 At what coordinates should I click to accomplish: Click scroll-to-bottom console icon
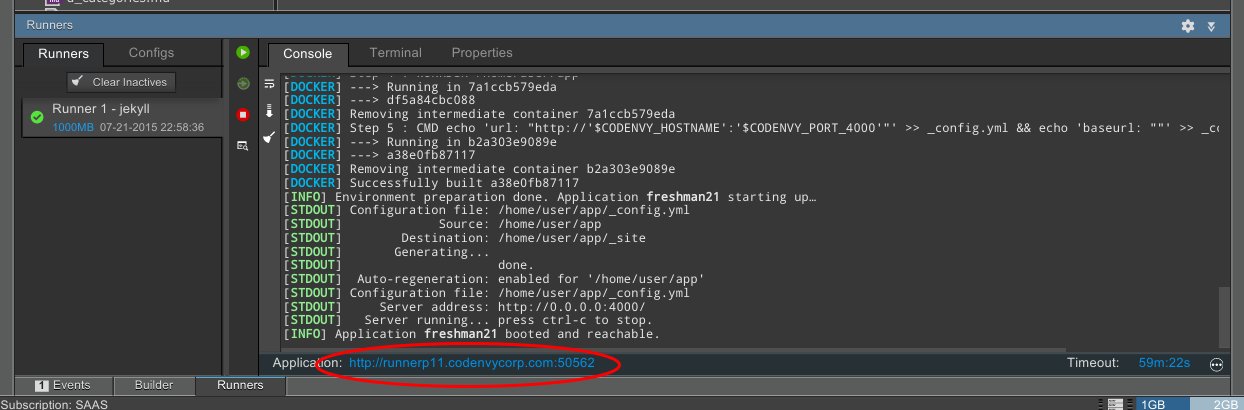click(x=269, y=111)
